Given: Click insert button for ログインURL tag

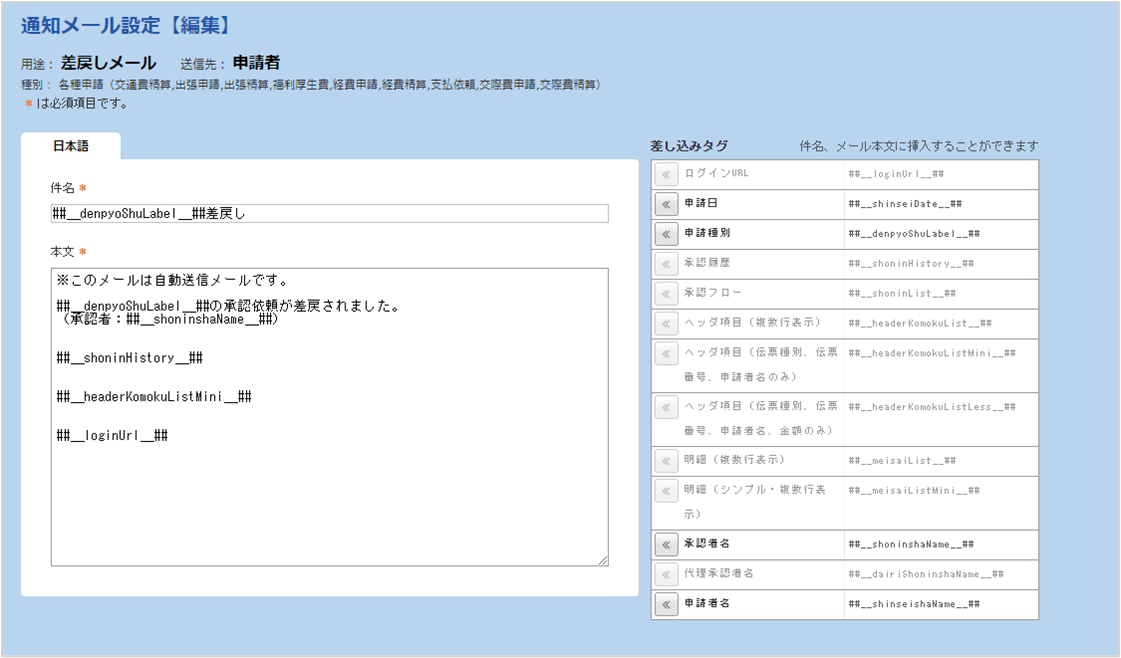Looking at the screenshot, I should 666,174.
